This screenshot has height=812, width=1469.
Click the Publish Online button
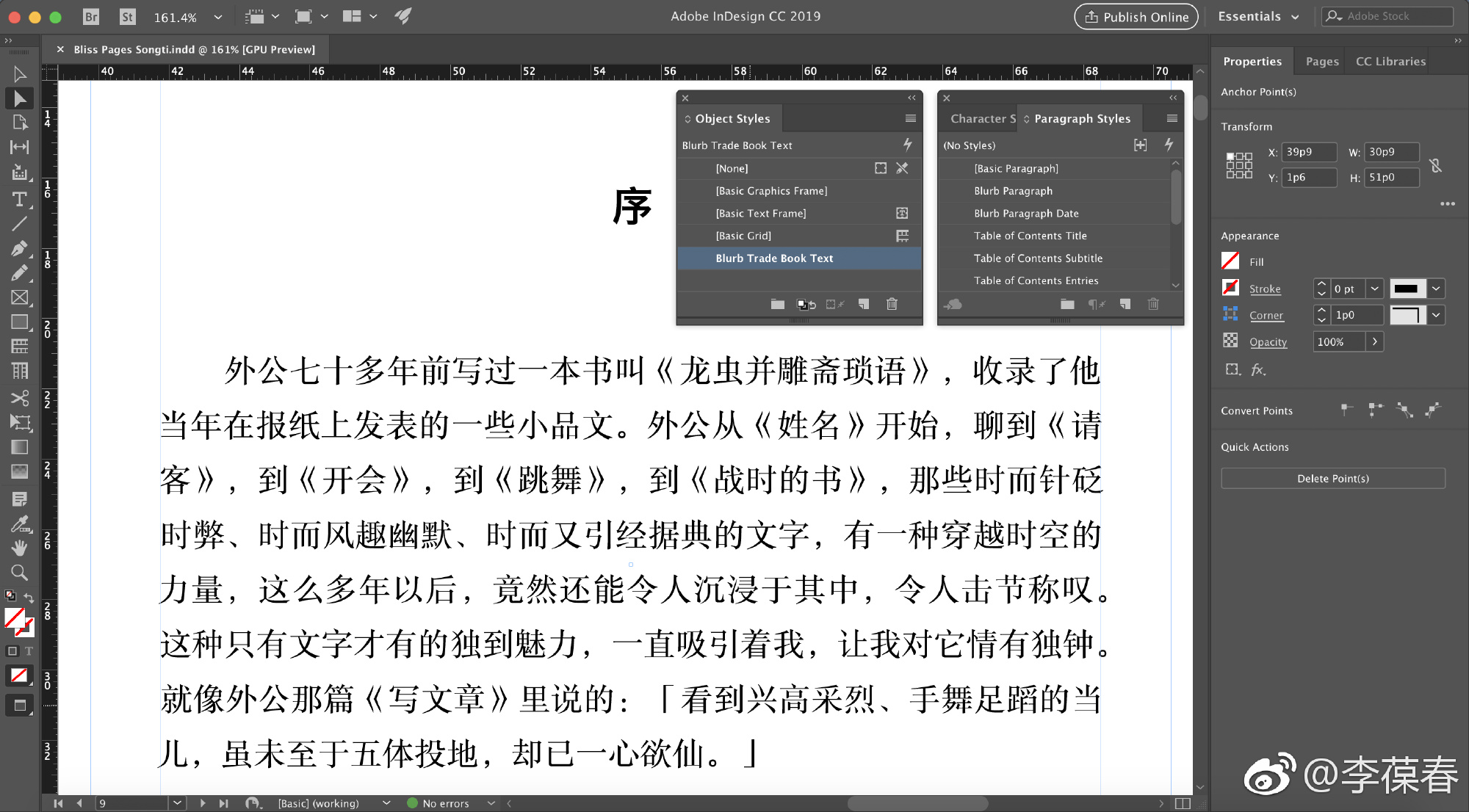tap(1136, 17)
